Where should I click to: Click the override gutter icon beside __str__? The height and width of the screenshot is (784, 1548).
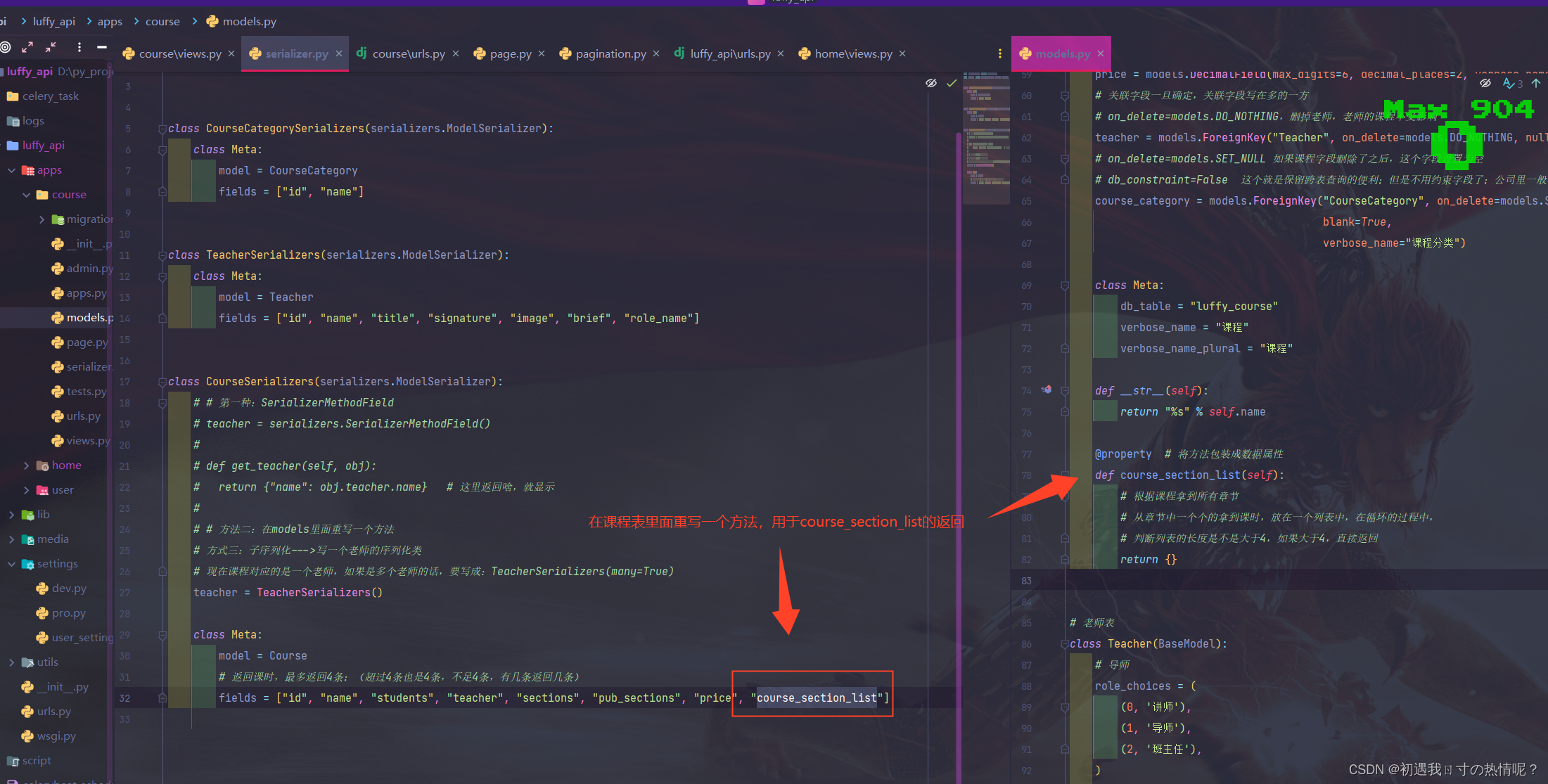click(x=1047, y=390)
